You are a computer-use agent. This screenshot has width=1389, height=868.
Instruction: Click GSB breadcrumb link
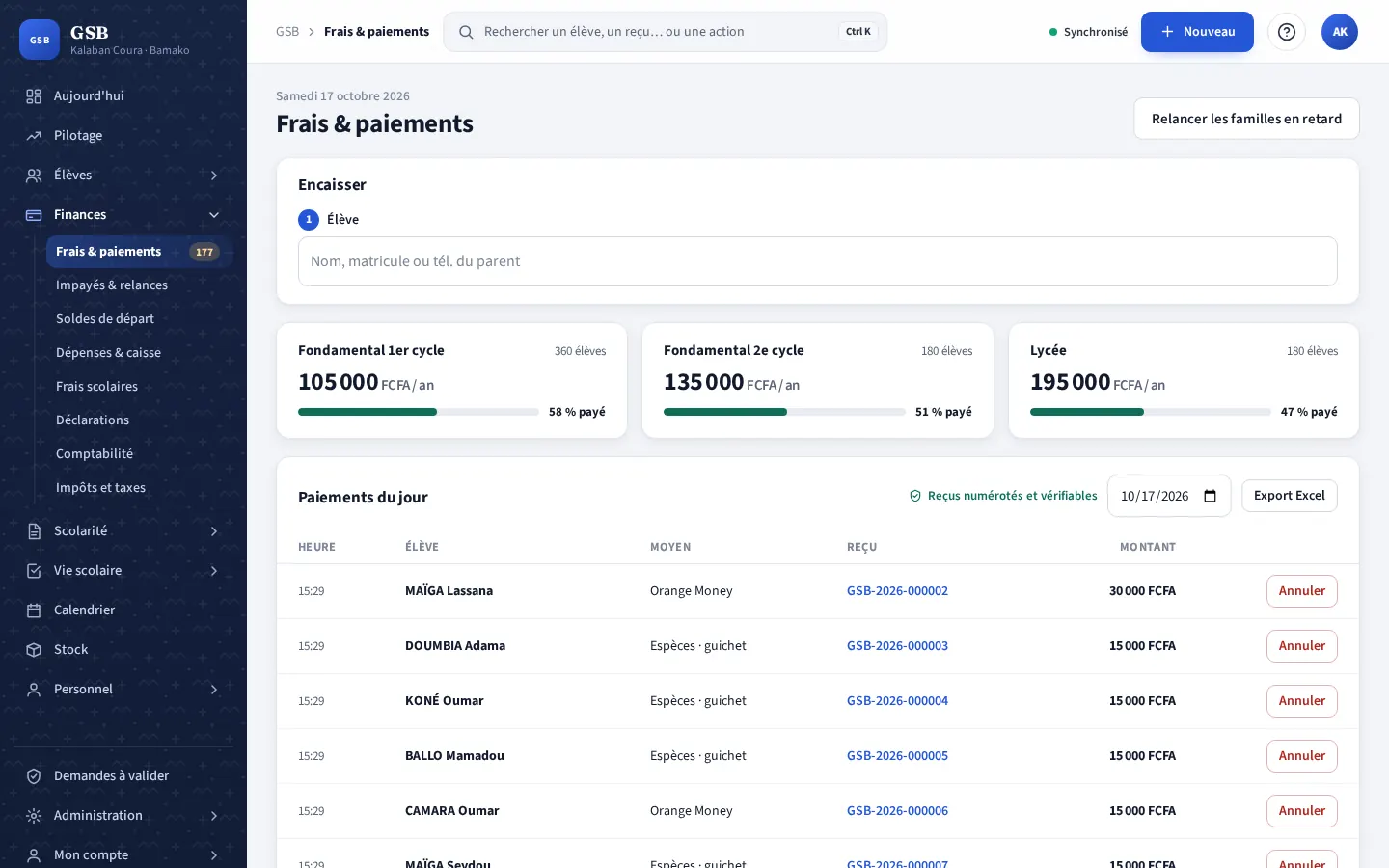287,32
